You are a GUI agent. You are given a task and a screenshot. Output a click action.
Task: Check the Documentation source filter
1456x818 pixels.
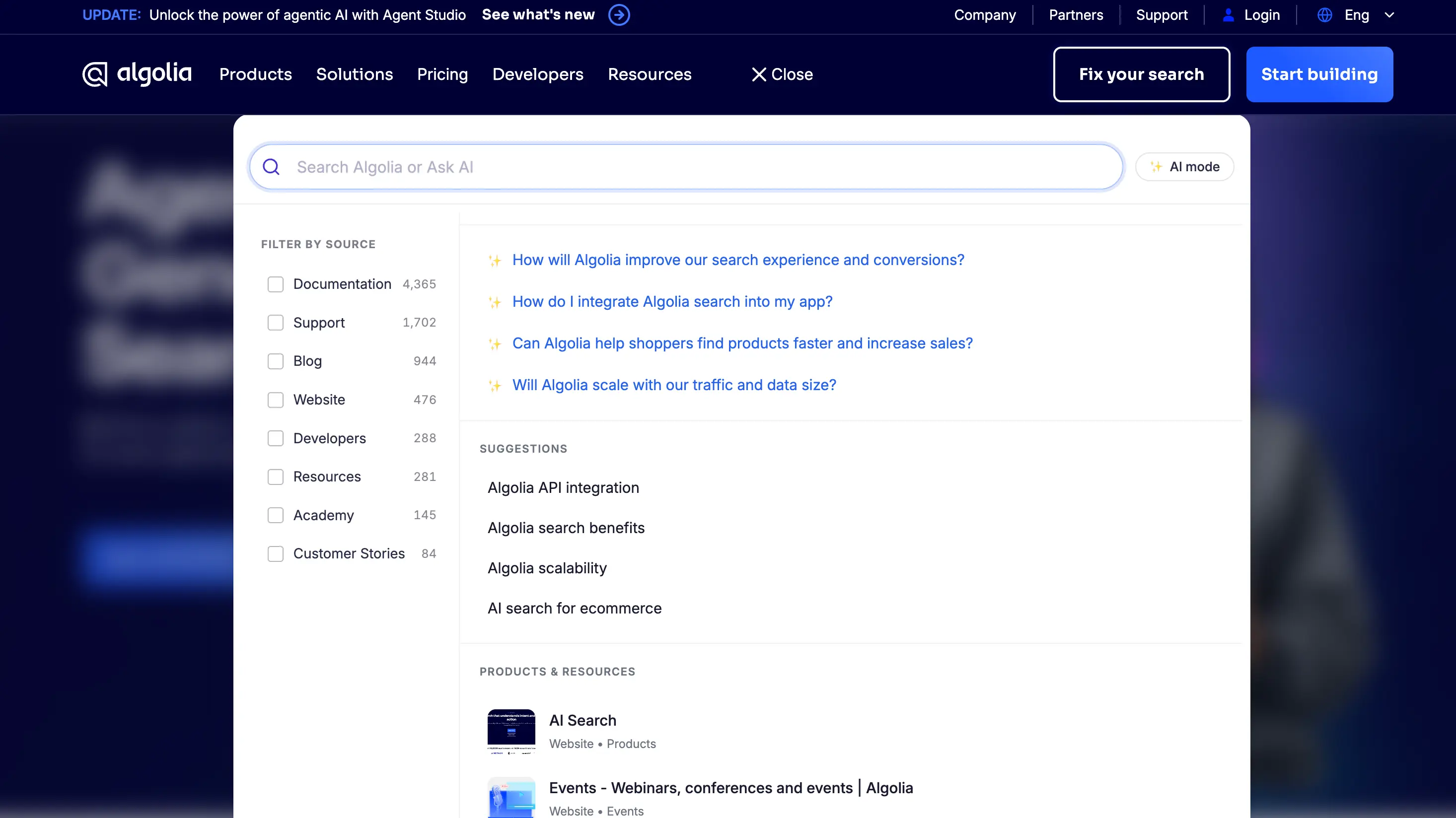pos(275,284)
